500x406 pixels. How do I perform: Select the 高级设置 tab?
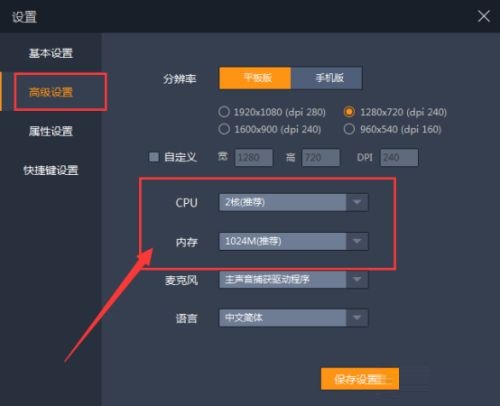(51, 92)
